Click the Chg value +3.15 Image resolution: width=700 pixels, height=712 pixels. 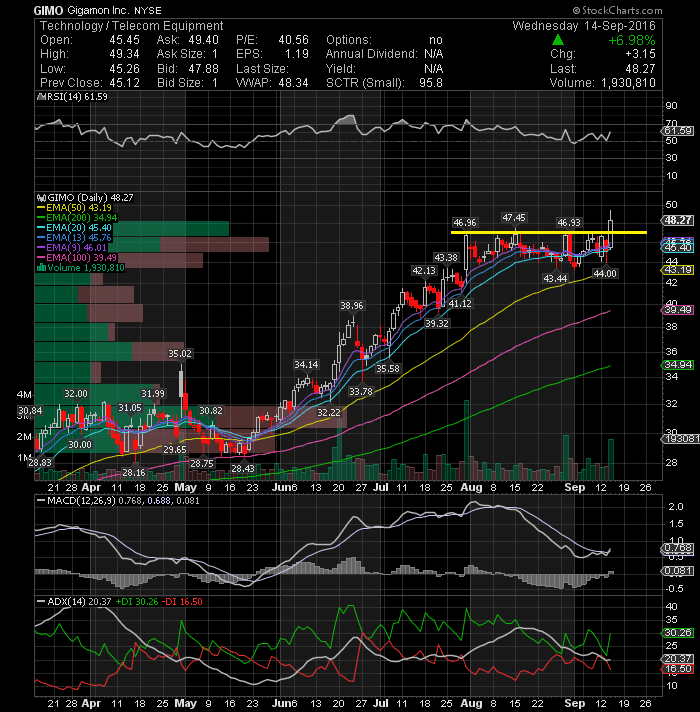click(x=641, y=54)
